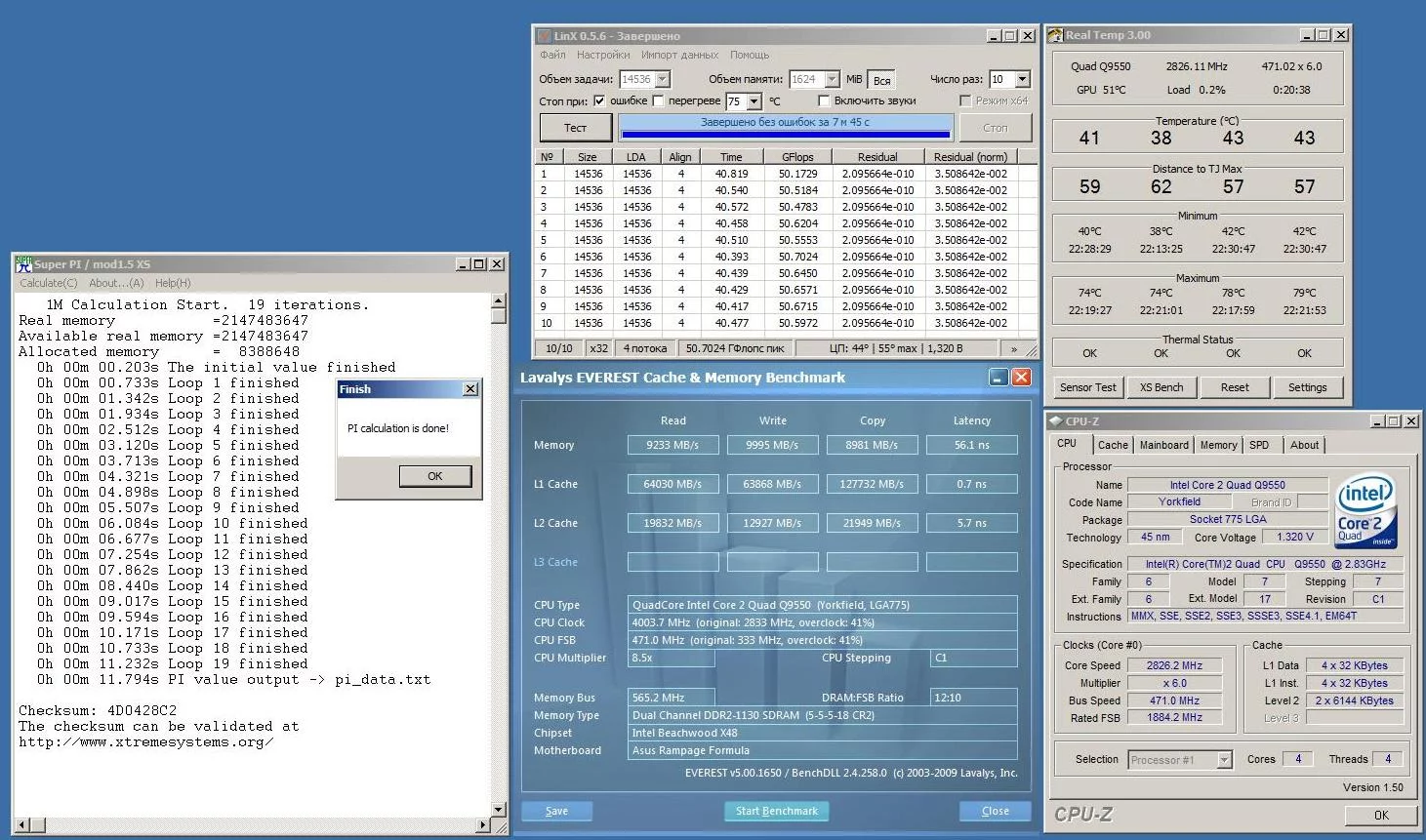This screenshot has height=840, width=1426.
Task: Open the 'Объем памяти' memory dropdown
Action: pyautogui.click(x=832, y=79)
